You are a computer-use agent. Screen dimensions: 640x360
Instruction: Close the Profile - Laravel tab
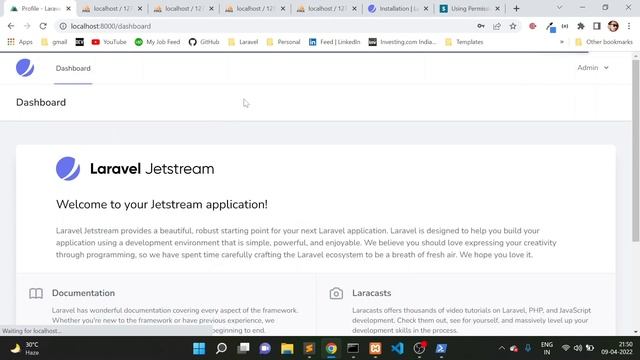click(69, 8)
